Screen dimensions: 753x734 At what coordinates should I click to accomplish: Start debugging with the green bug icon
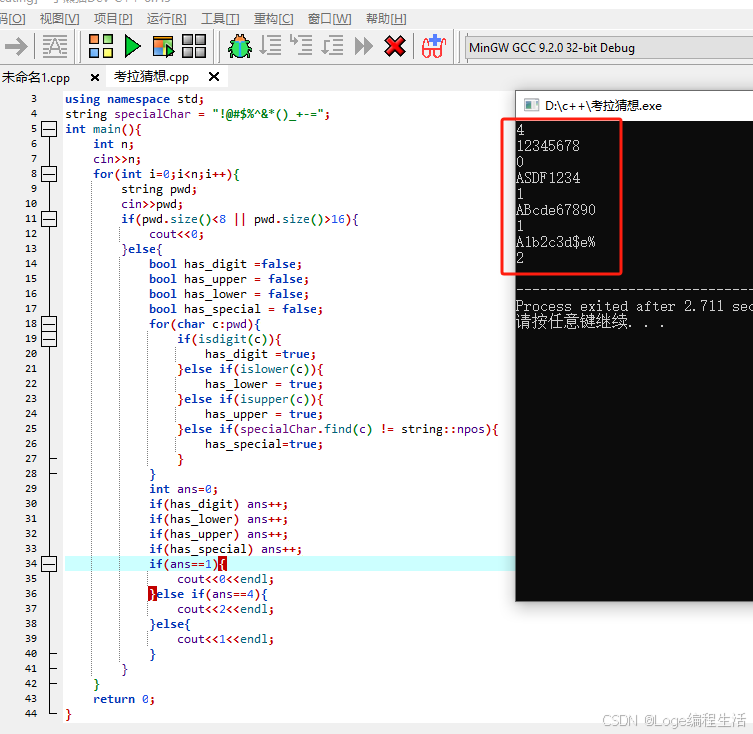click(x=240, y=46)
